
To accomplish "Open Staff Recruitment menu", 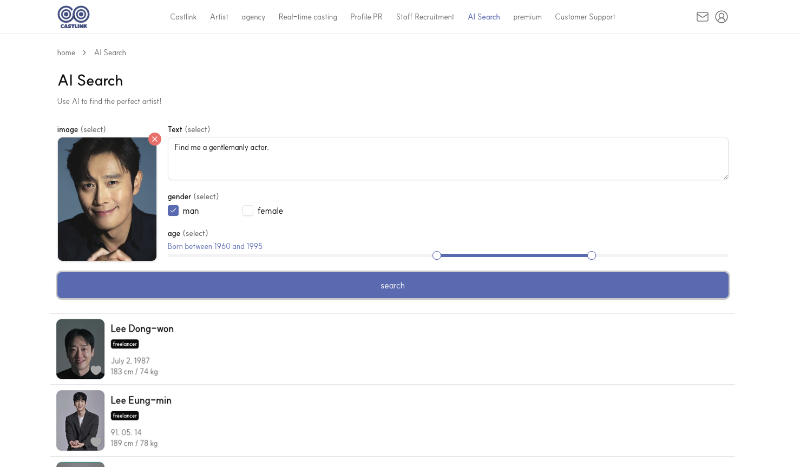I will (x=425, y=17).
